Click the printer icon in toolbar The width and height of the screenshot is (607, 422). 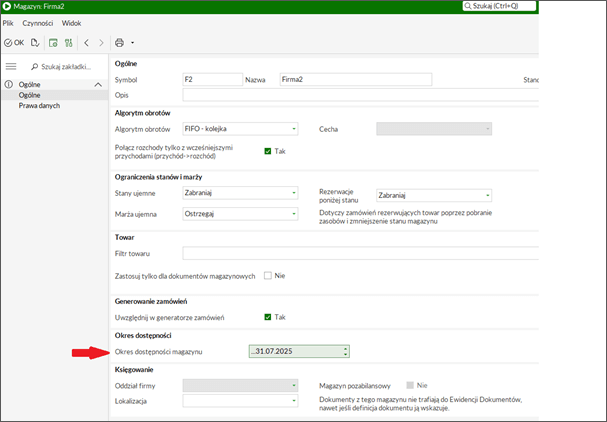tap(120, 43)
